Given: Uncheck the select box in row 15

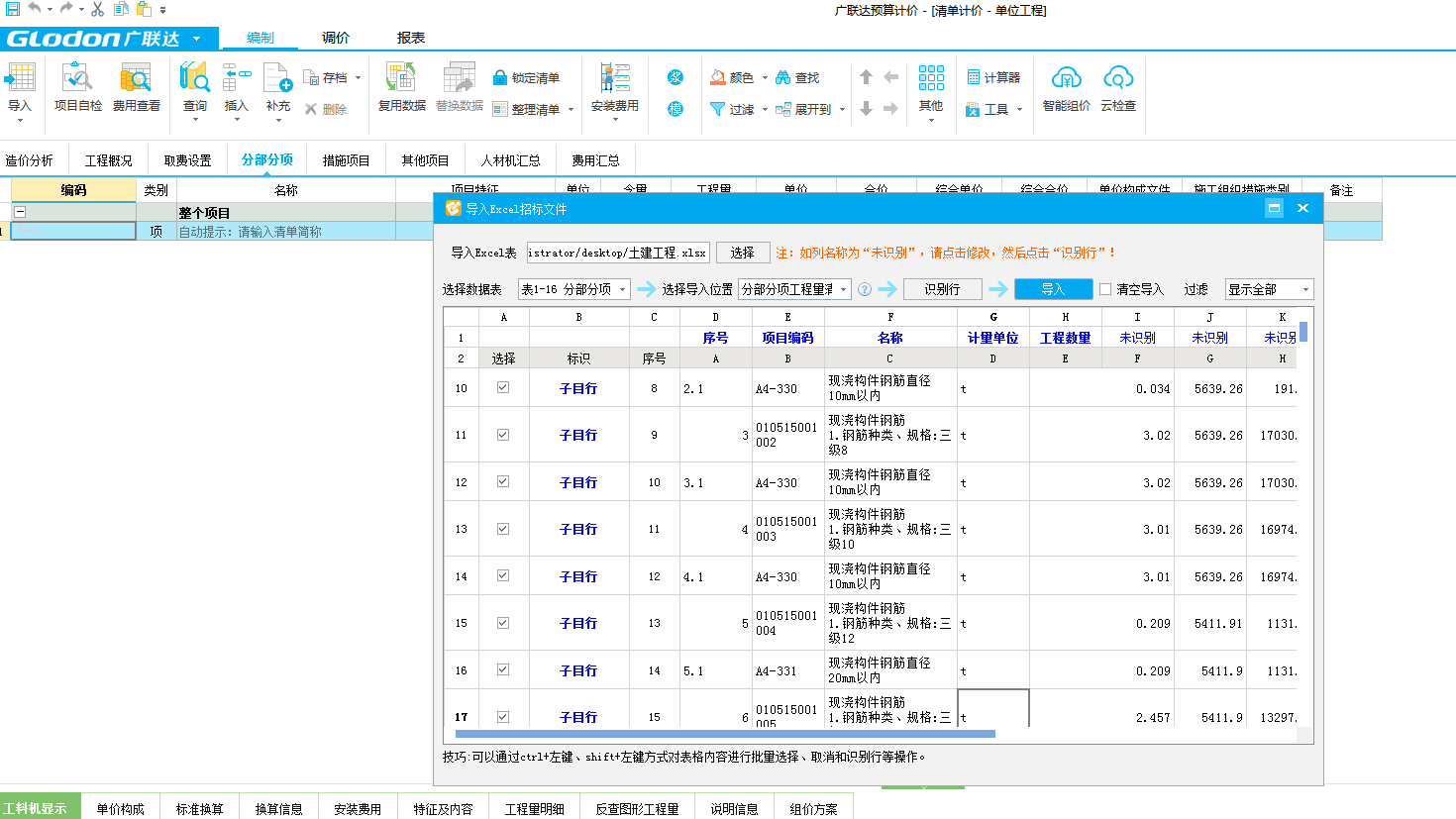Looking at the screenshot, I should 503,622.
